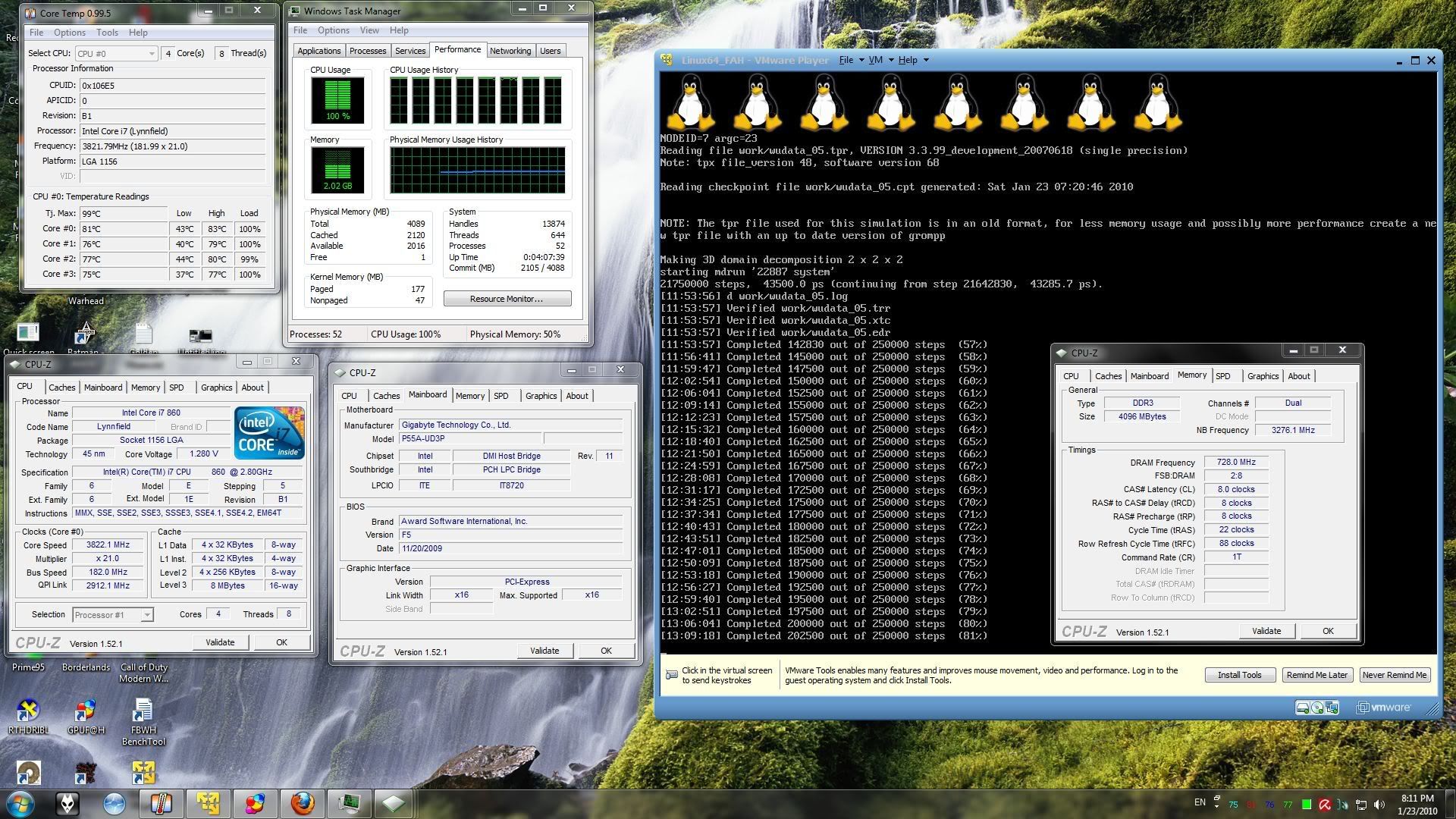Screen dimensions: 1456x819
Task: Open VMware Player VM menu dropdown
Action: (x=880, y=60)
